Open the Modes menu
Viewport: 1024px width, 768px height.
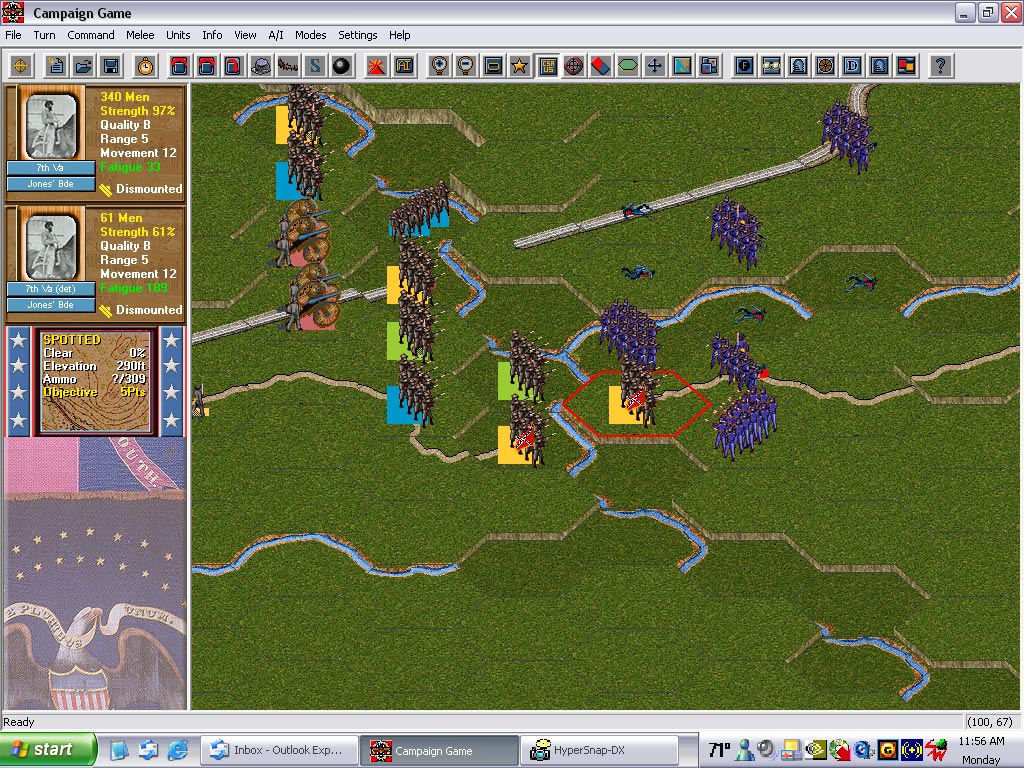point(310,35)
